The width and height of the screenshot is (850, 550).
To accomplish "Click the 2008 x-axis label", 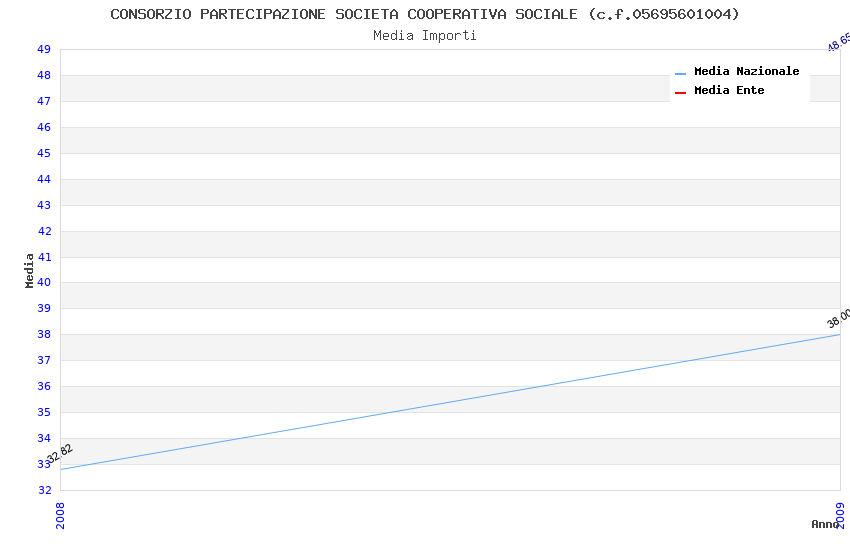I will [60, 515].
